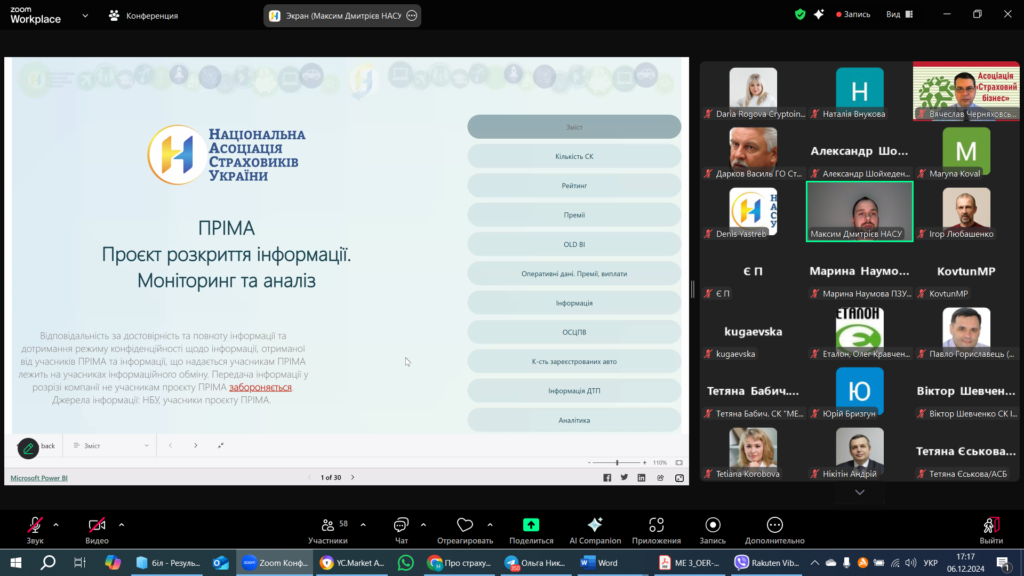Click zoom out minus next to zoom slider
This screenshot has width=1024, height=576.
click(x=589, y=462)
